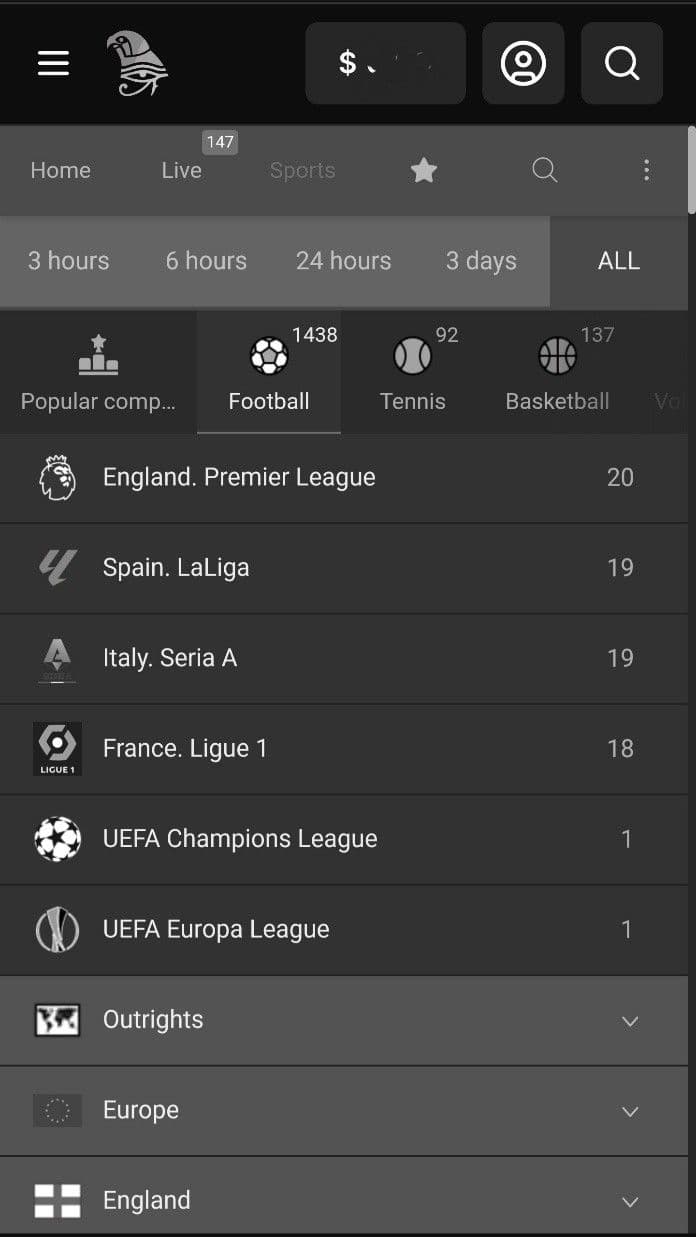This screenshot has height=1237, width=696.
Task: Click the Eye of Horus site logo
Action: [x=139, y=63]
